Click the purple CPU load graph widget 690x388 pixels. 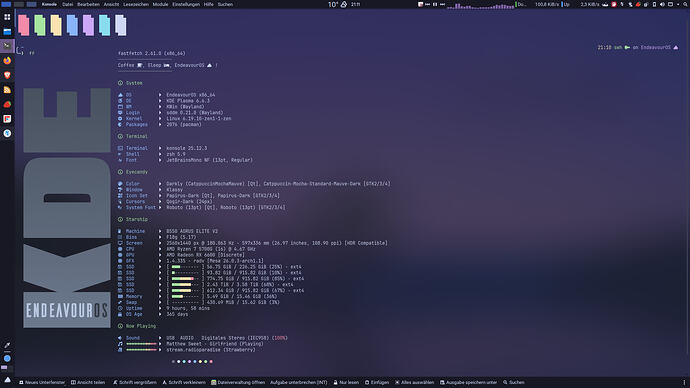click(480, 5)
